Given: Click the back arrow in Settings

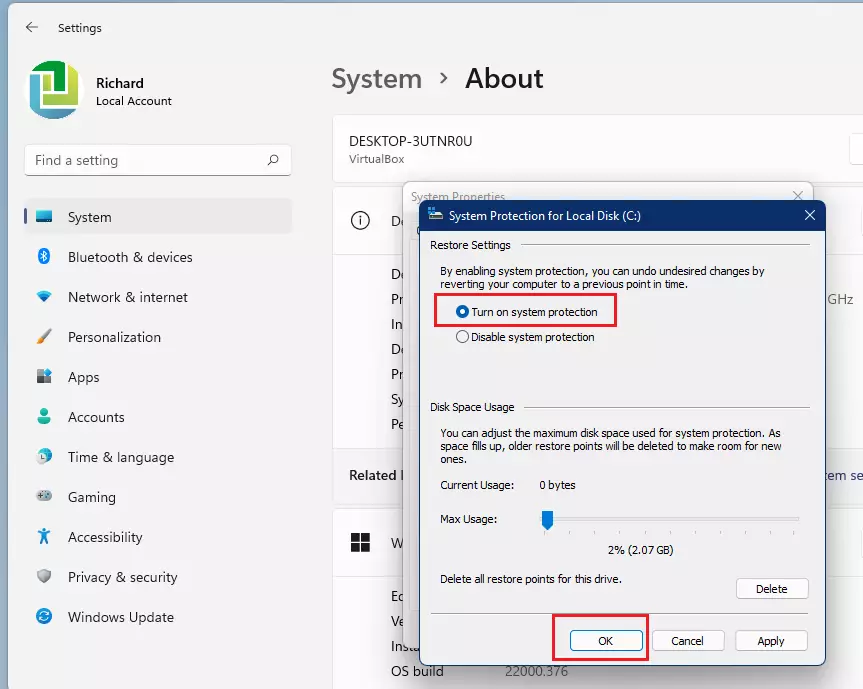Looking at the screenshot, I should pos(32,27).
